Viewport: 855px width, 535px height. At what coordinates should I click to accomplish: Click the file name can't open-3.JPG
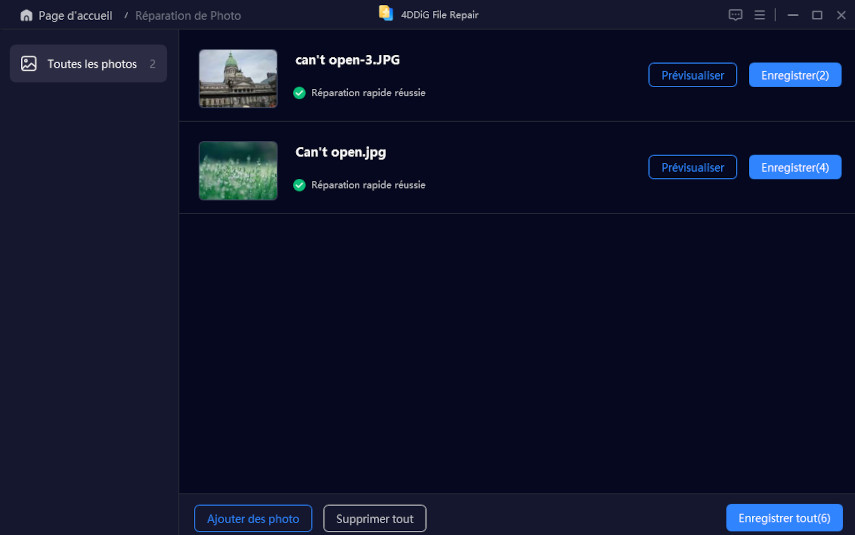pyautogui.click(x=347, y=60)
